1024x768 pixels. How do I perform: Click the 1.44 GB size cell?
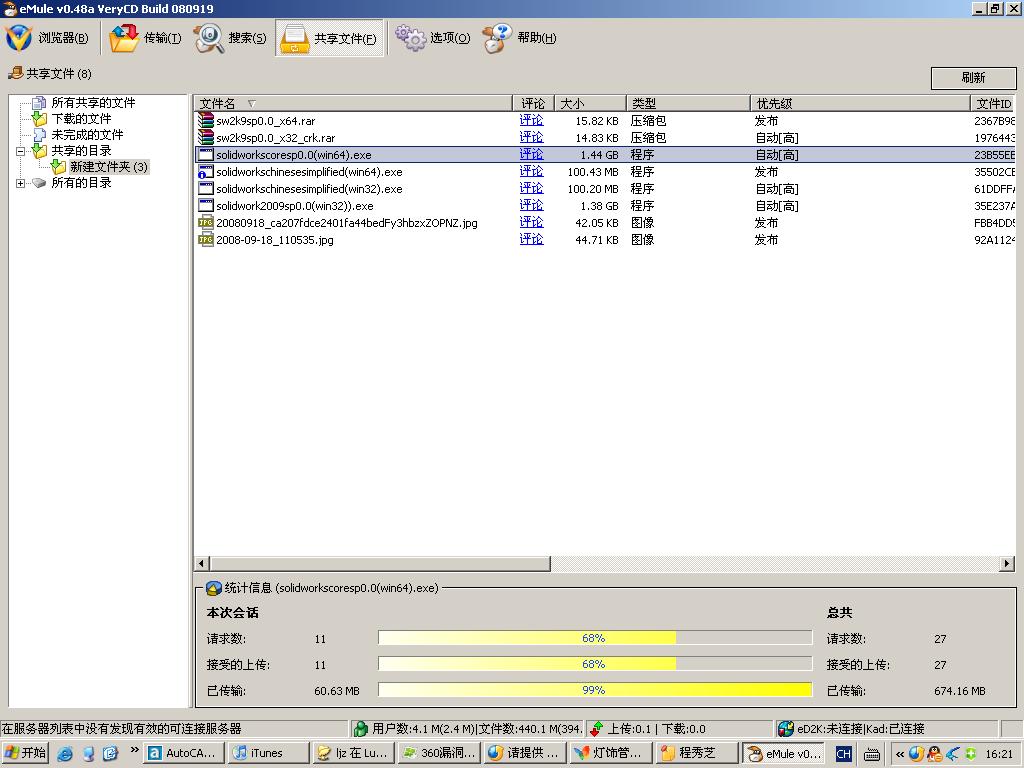coord(599,155)
